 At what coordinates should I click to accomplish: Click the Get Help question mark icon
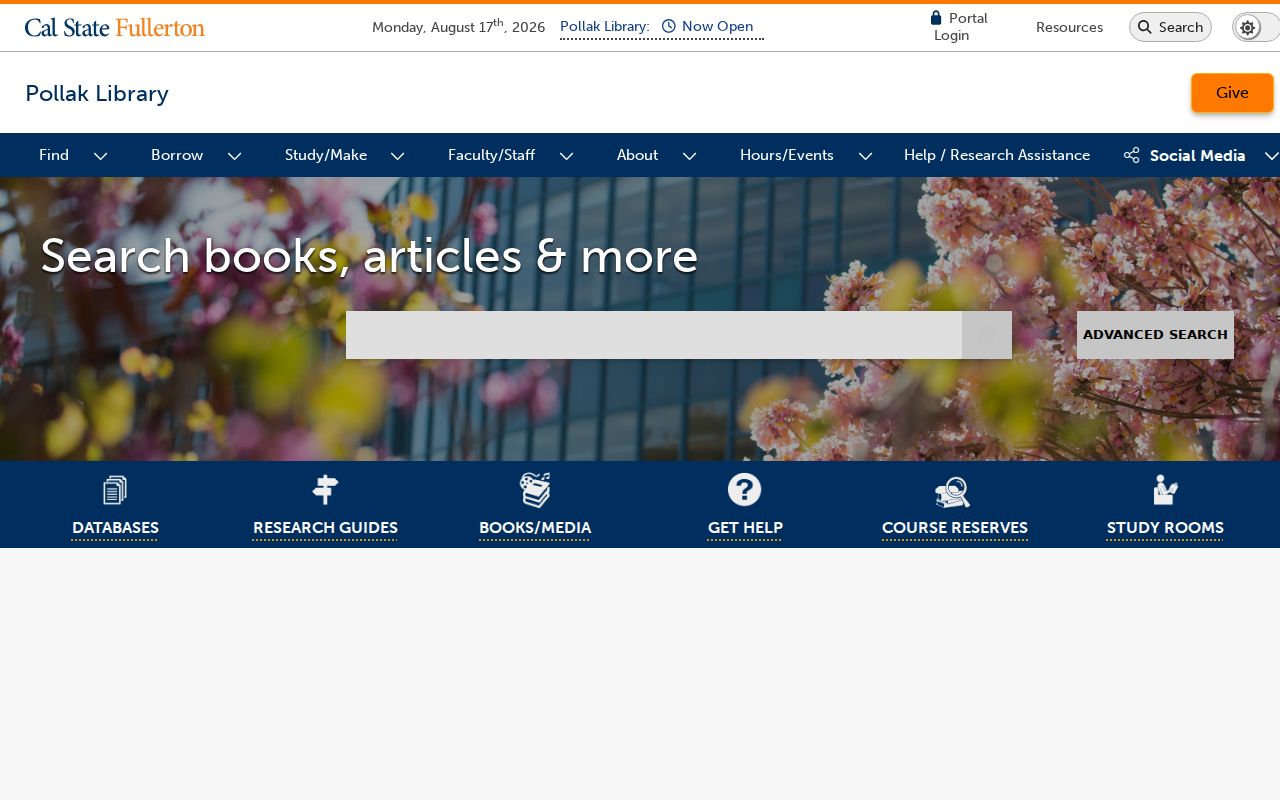click(745, 490)
